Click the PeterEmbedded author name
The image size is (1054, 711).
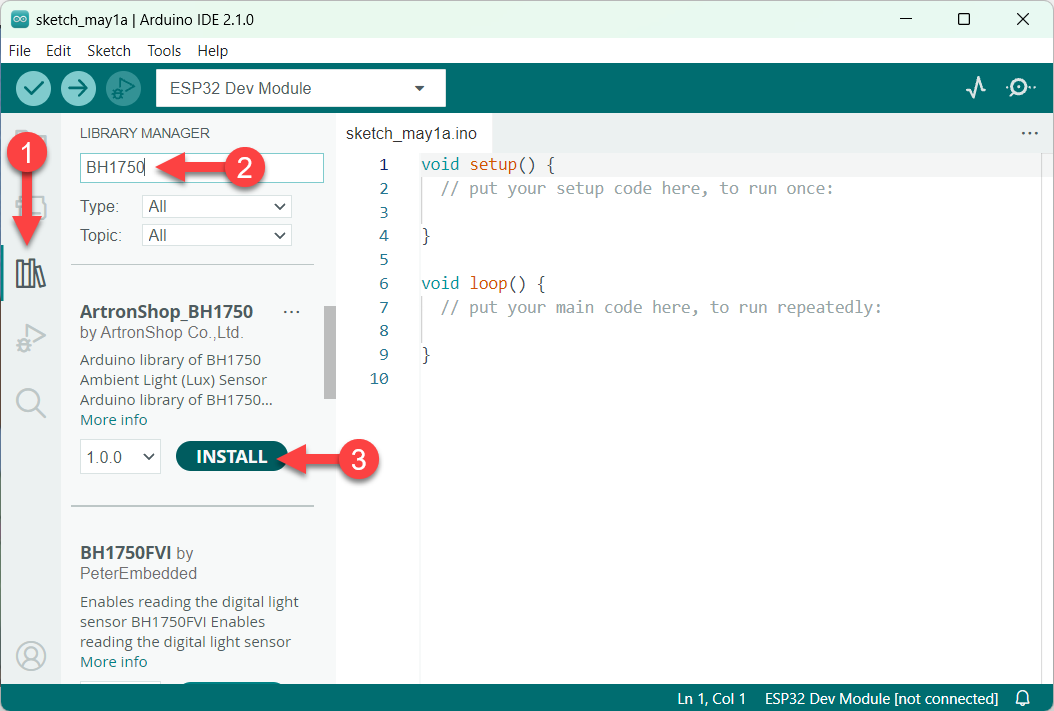138,573
